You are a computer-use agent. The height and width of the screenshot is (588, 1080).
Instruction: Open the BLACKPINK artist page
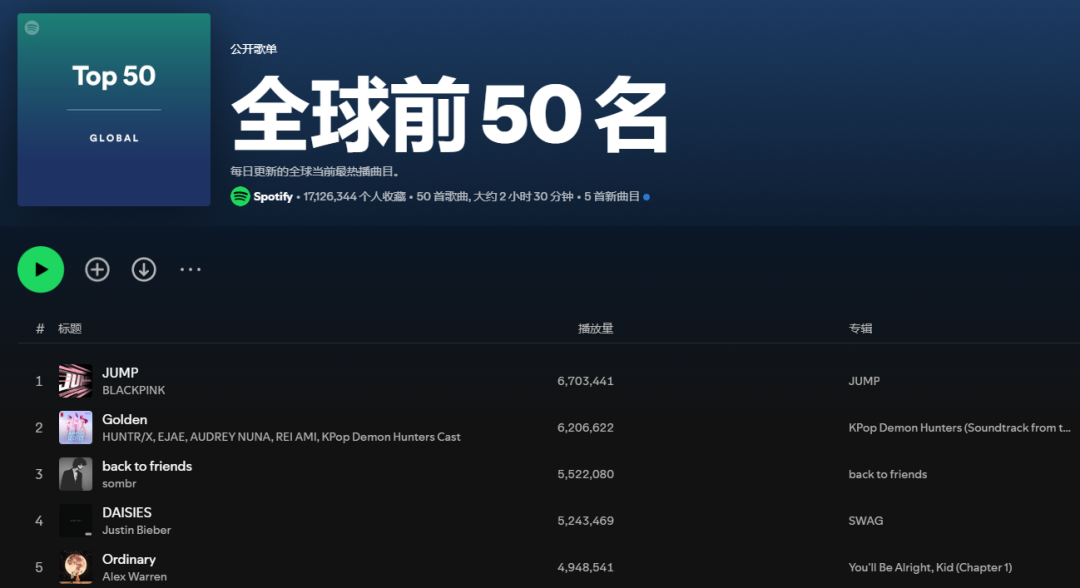click(132, 390)
